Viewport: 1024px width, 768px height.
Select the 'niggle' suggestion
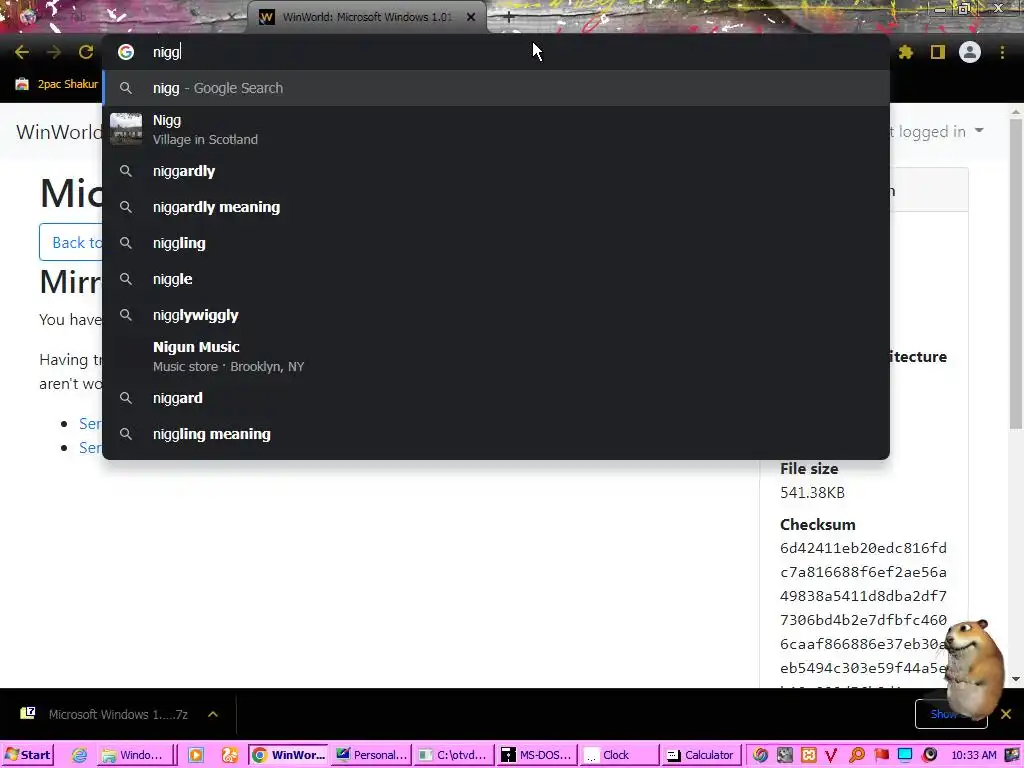496,279
